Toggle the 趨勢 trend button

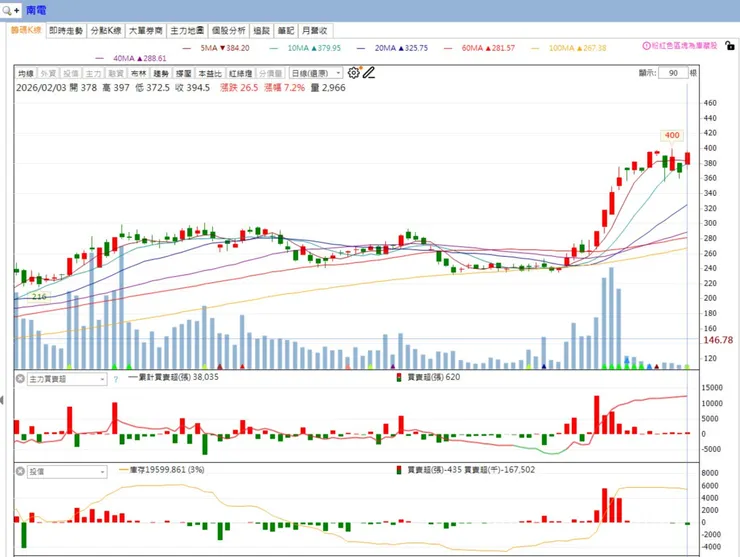[161, 73]
